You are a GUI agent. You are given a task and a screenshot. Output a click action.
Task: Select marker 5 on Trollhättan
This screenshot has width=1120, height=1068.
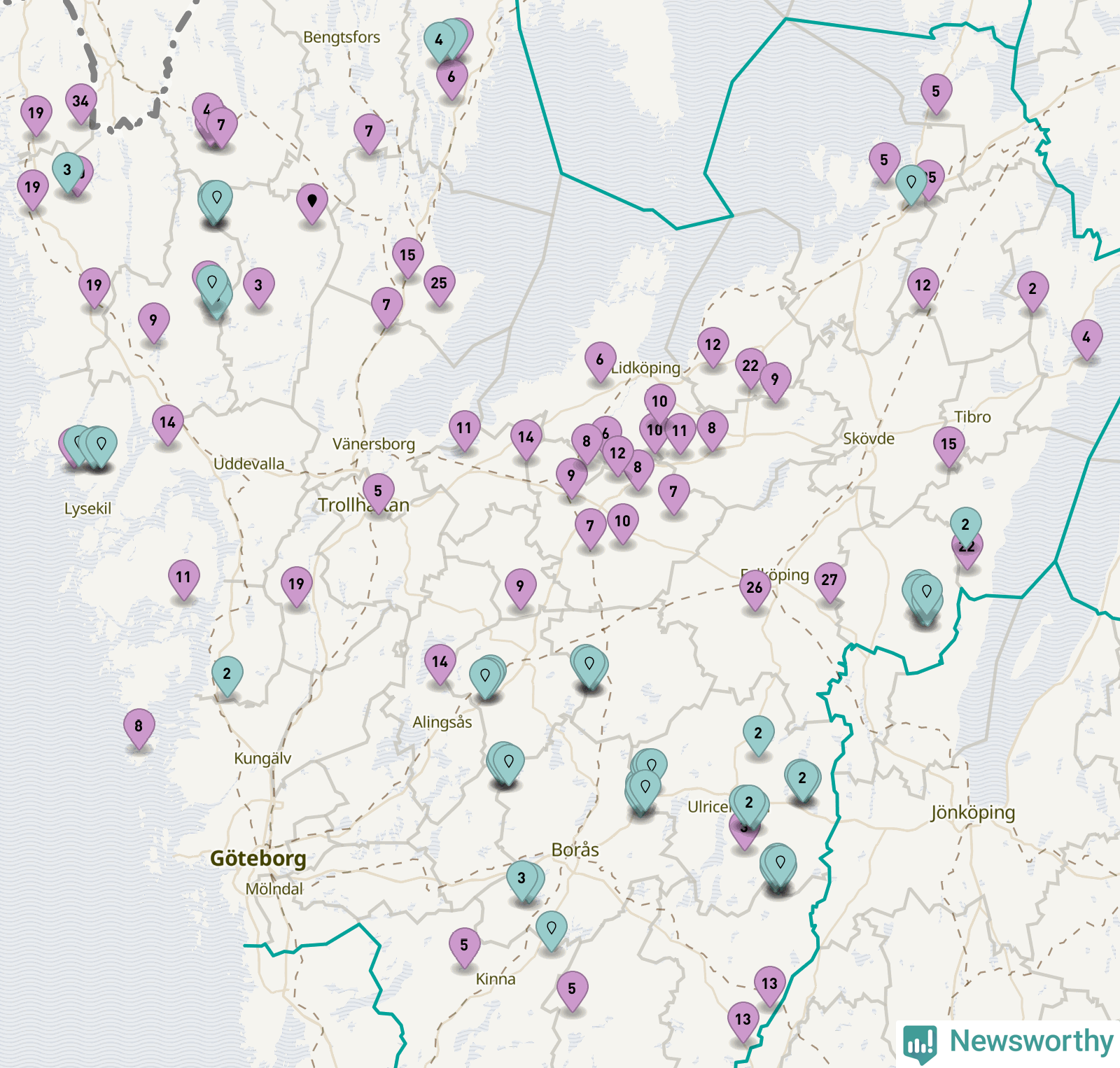click(x=378, y=493)
